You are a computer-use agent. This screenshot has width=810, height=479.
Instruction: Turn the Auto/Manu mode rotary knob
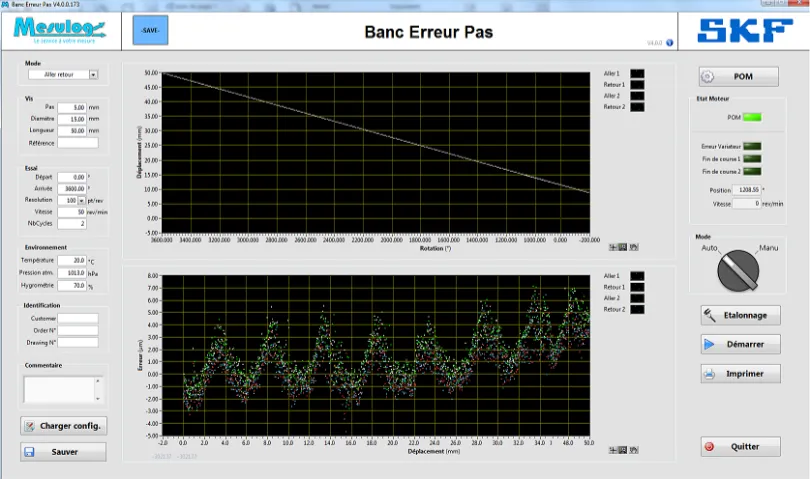point(738,271)
